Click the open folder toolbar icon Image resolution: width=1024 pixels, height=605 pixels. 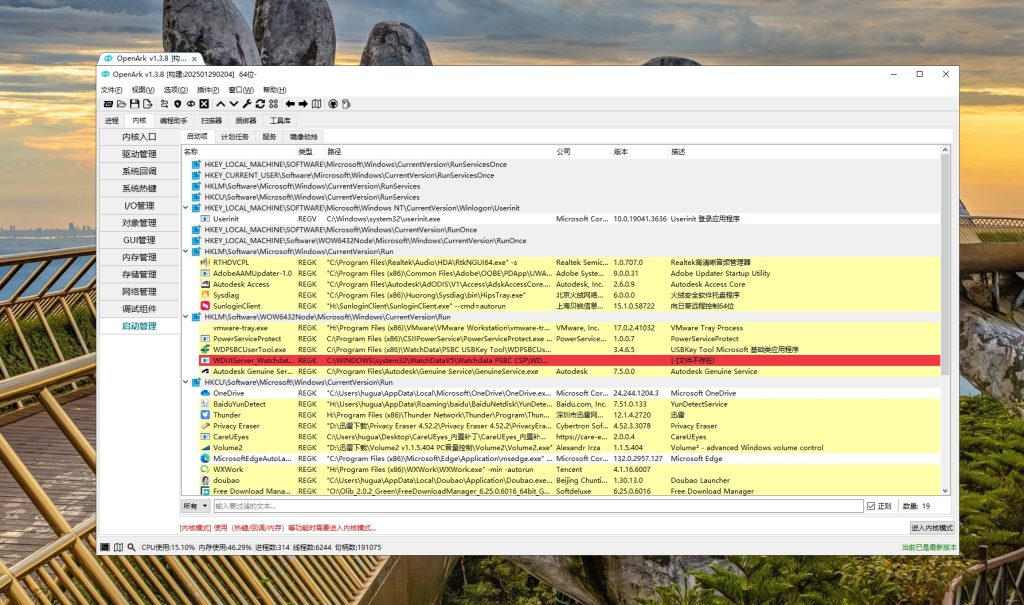click(121, 104)
